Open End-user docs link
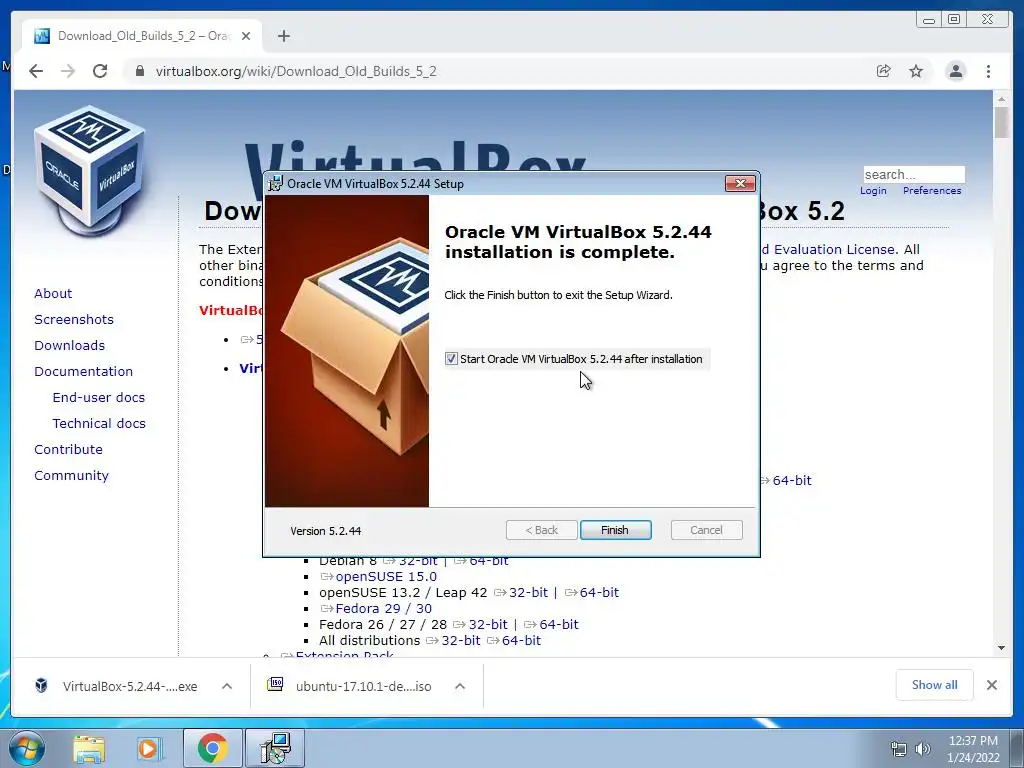This screenshot has height=768, width=1024. (99, 397)
